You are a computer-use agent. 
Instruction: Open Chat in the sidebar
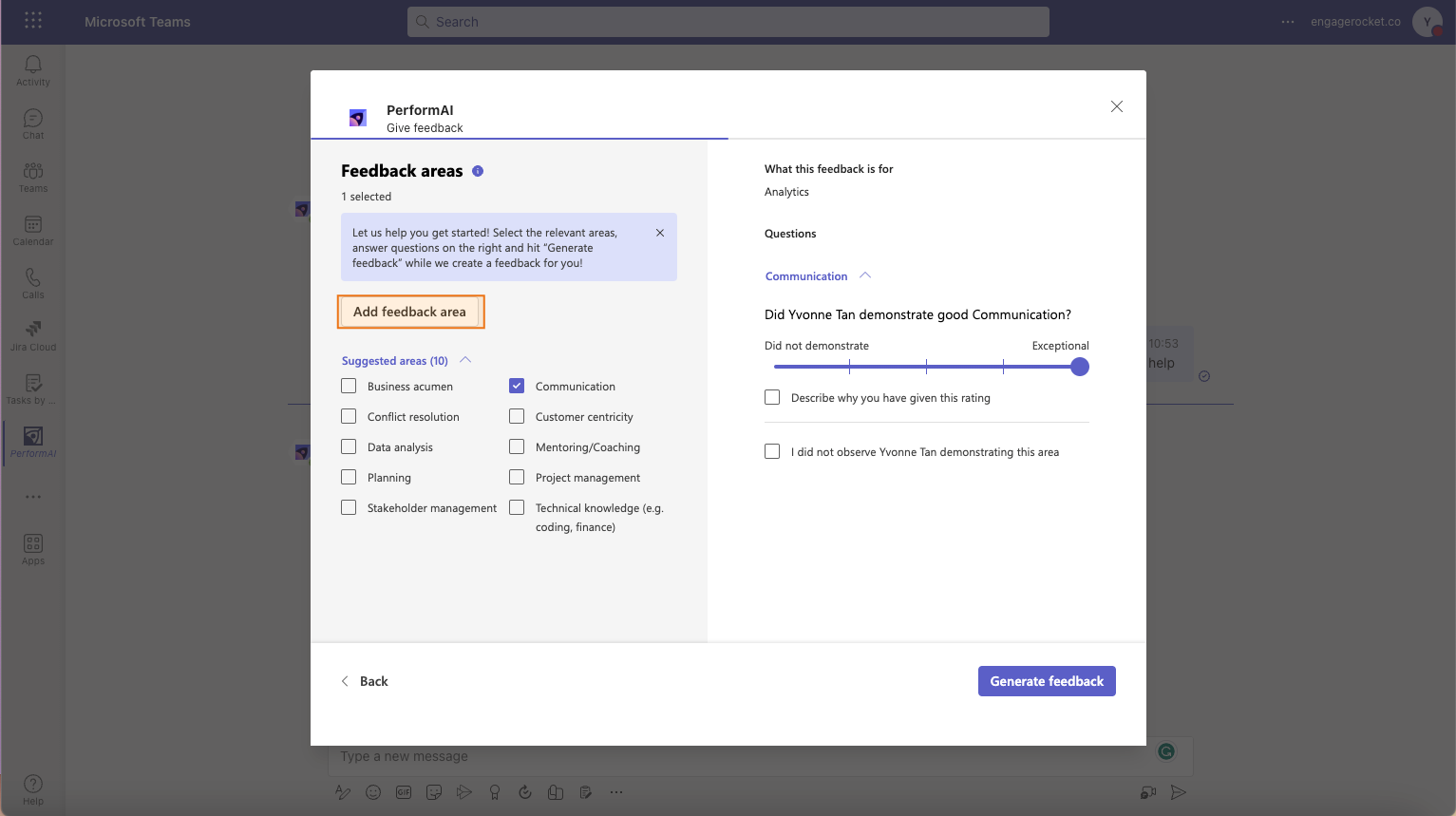coord(33,123)
